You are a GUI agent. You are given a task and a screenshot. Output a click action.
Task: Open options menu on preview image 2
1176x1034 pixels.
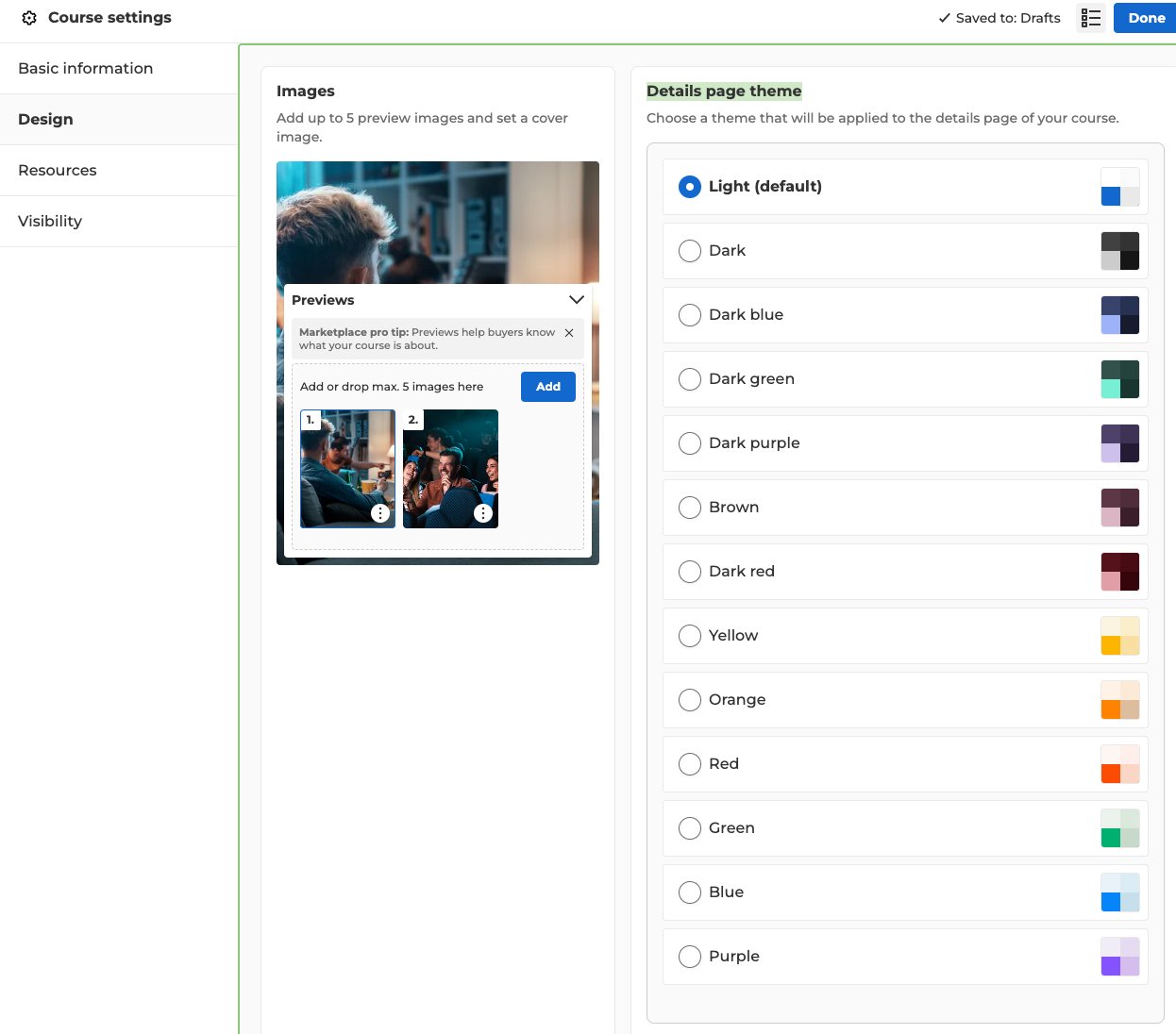tap(483, 513)
